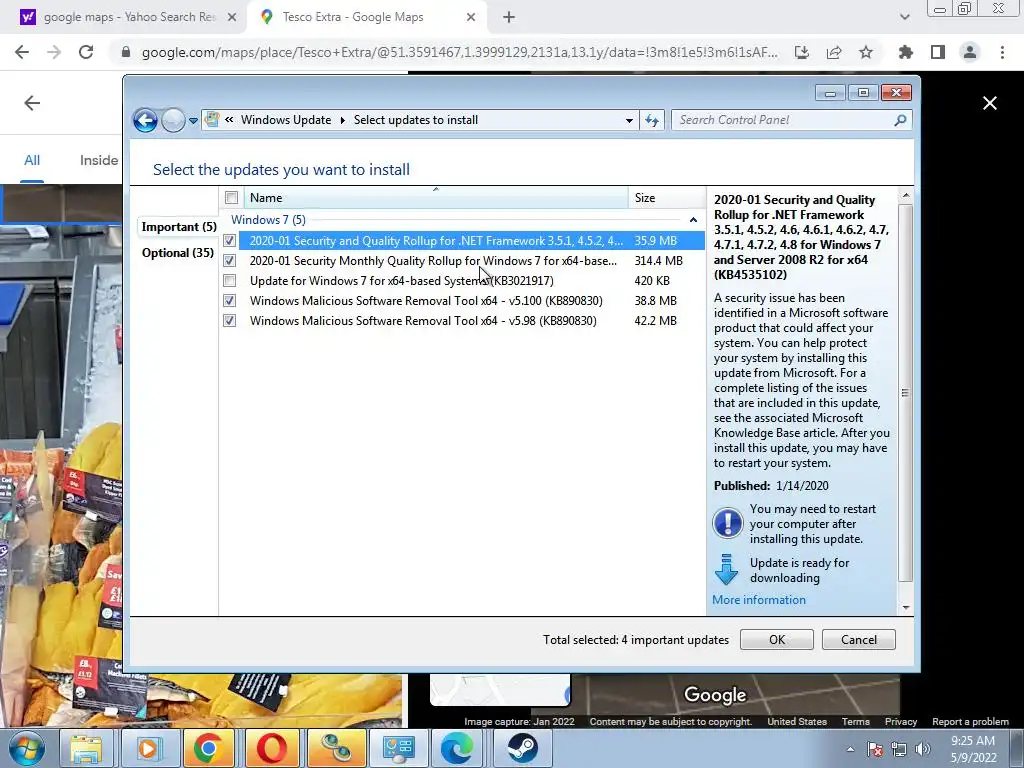Expand the address bar history dropdown
The height and width of the screenshot is (768, 1024).
point(629,120)
